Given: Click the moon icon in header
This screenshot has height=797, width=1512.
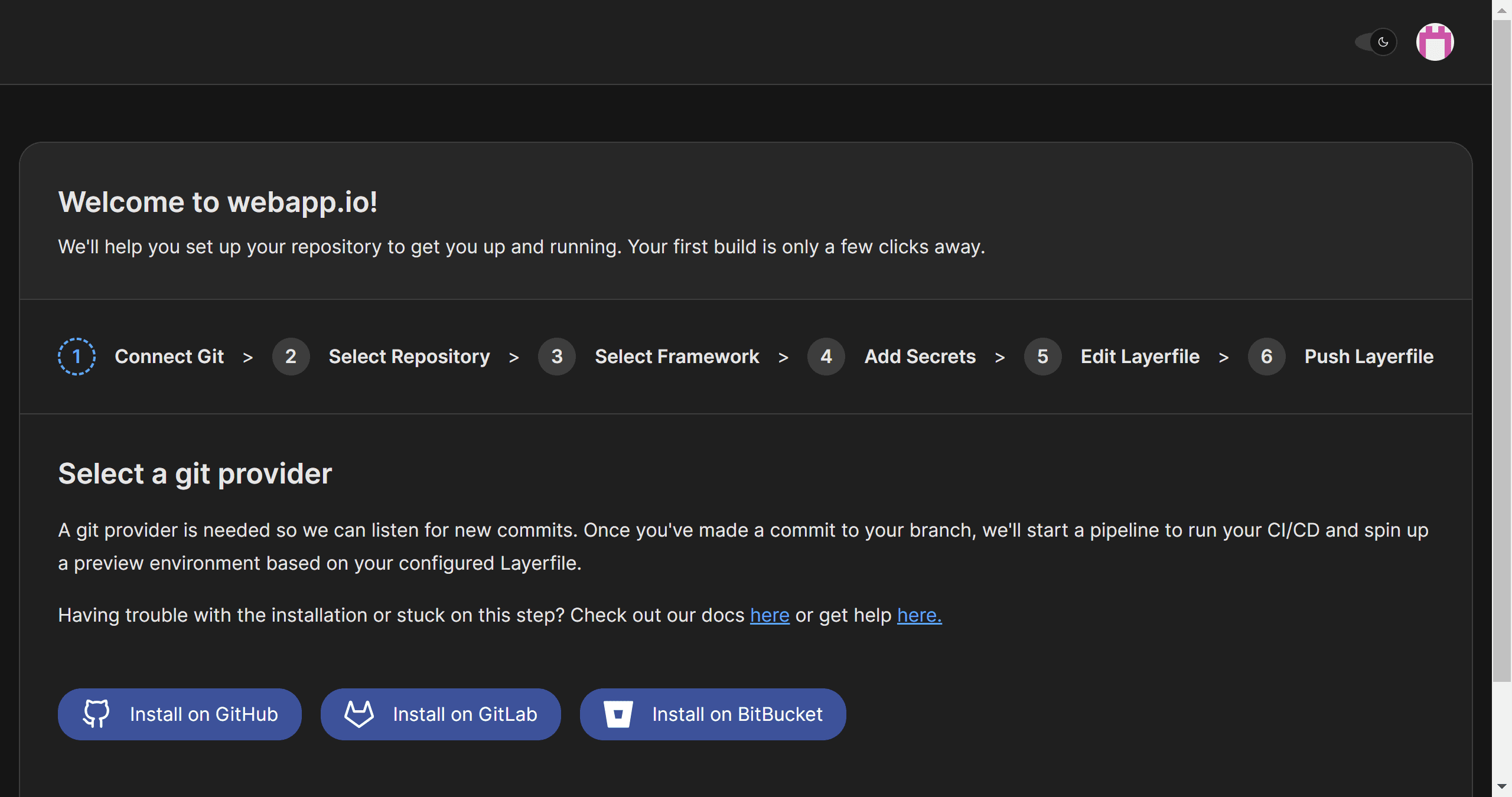Looking at the screenshot, I should (1383, 42).
